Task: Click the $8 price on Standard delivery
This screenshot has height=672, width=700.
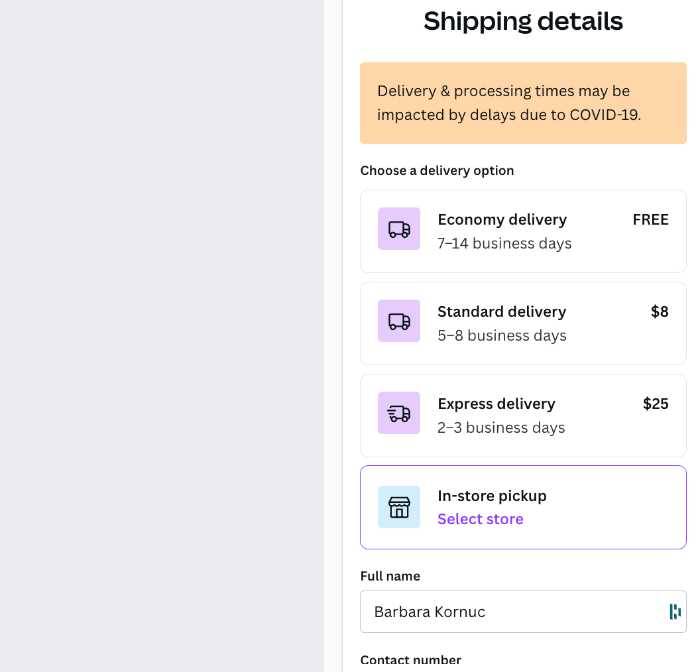Action: point(659,312)
